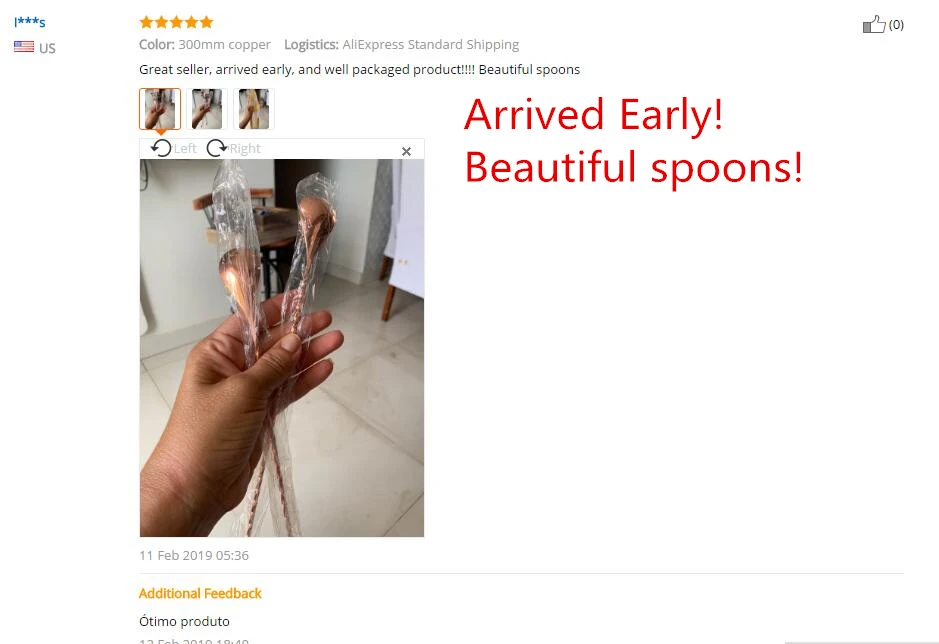Click the "300mm copper" color value
939x644 pixels.
(225, 44)
